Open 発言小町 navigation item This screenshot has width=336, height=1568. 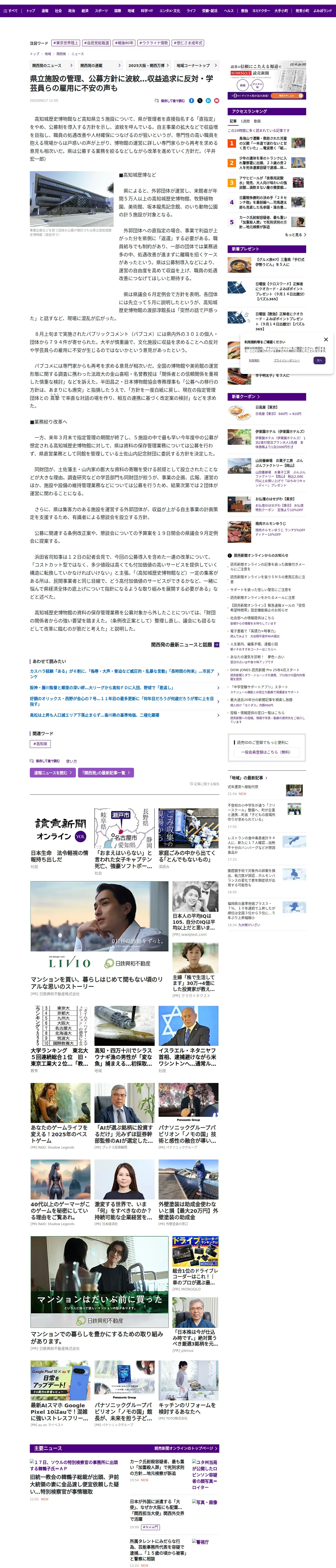(x=302, y=10)
